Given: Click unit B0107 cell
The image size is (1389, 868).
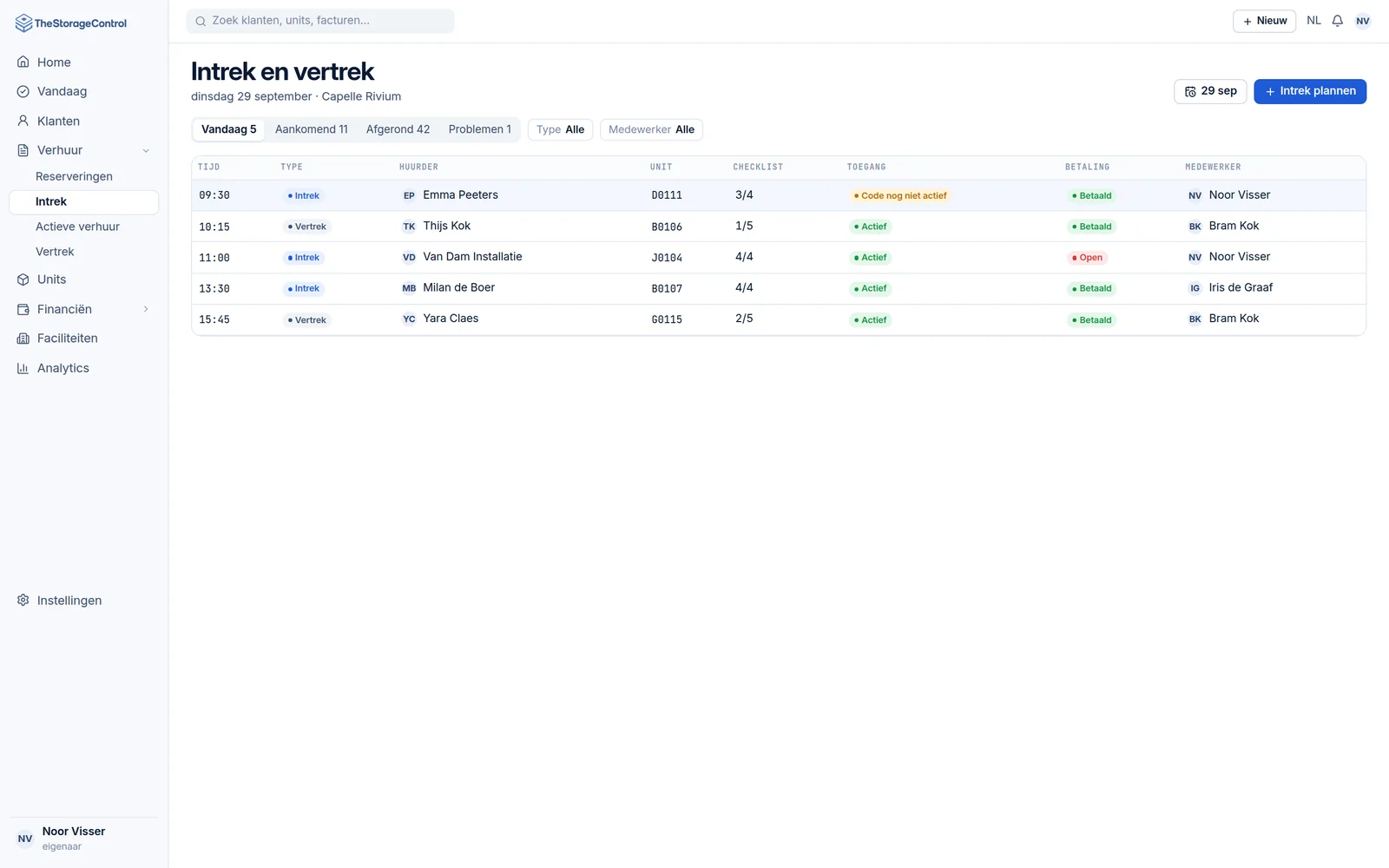Looking at the screenshot, I should 667,288.
